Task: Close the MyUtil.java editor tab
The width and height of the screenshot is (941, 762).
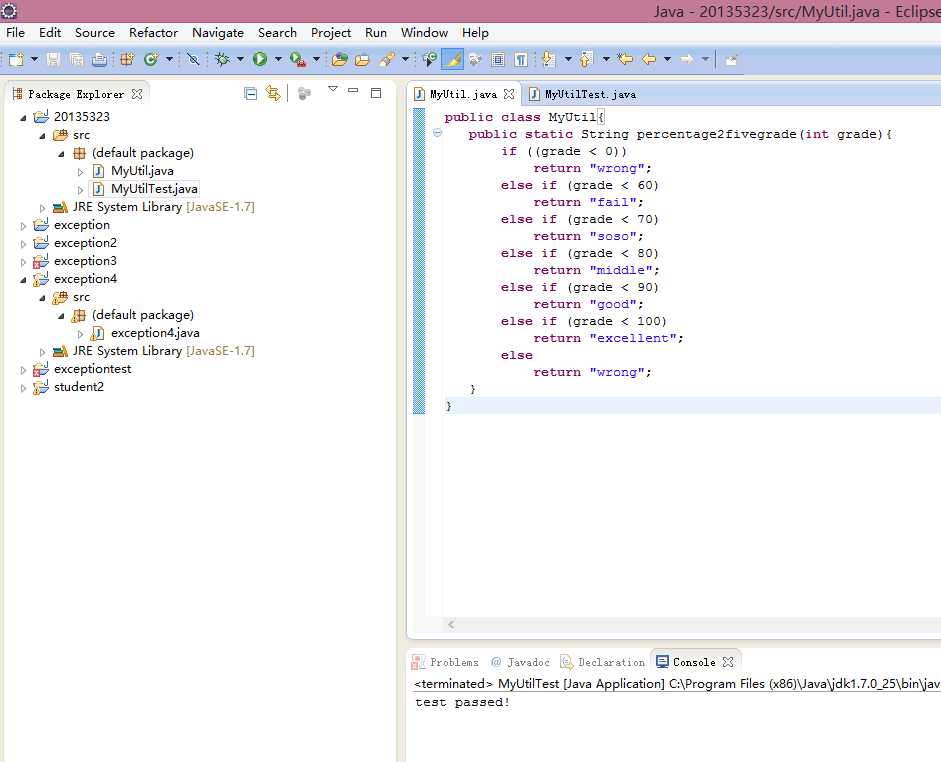Action: point(509,94)
